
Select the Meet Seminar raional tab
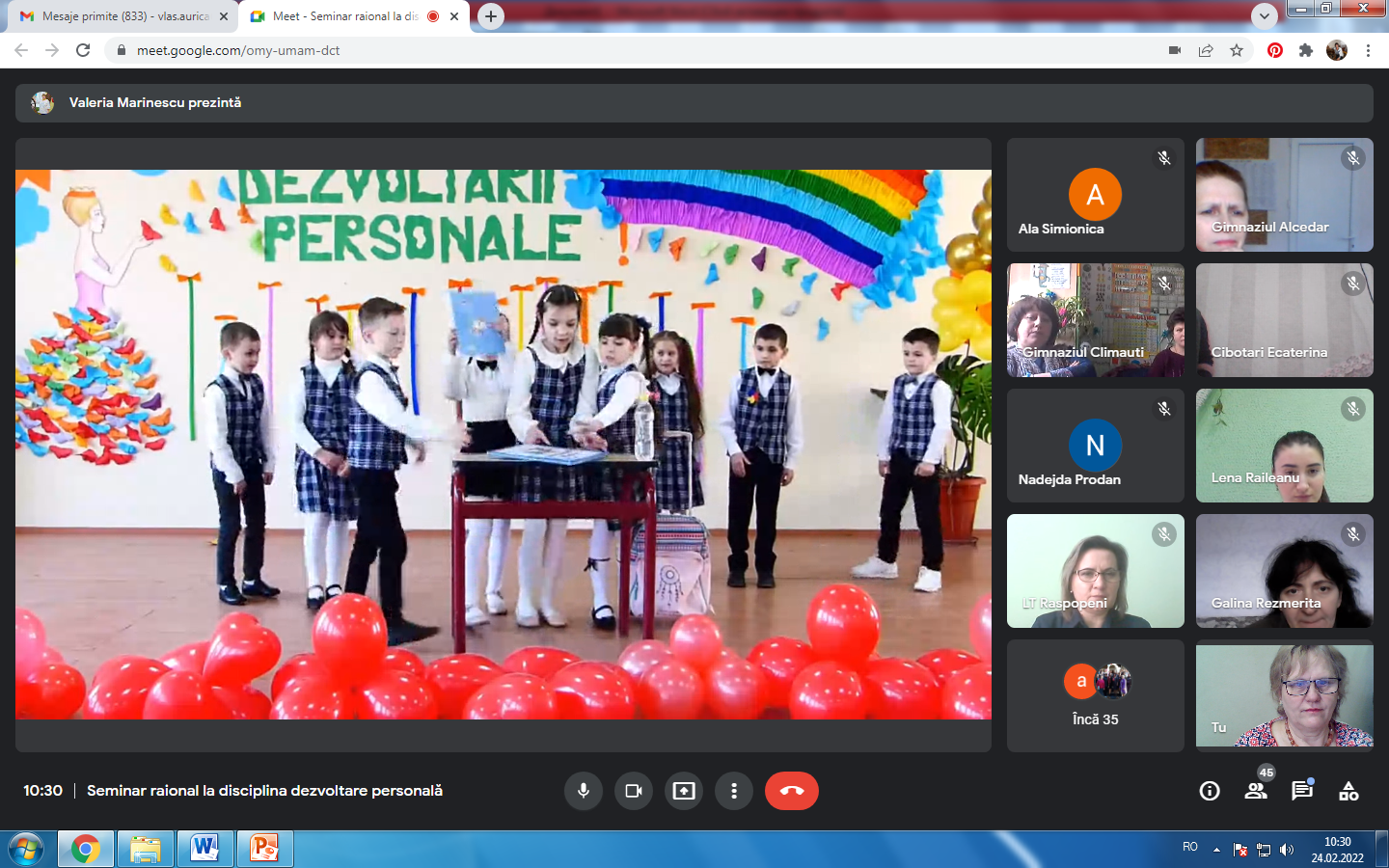click(x=344, y=16)
